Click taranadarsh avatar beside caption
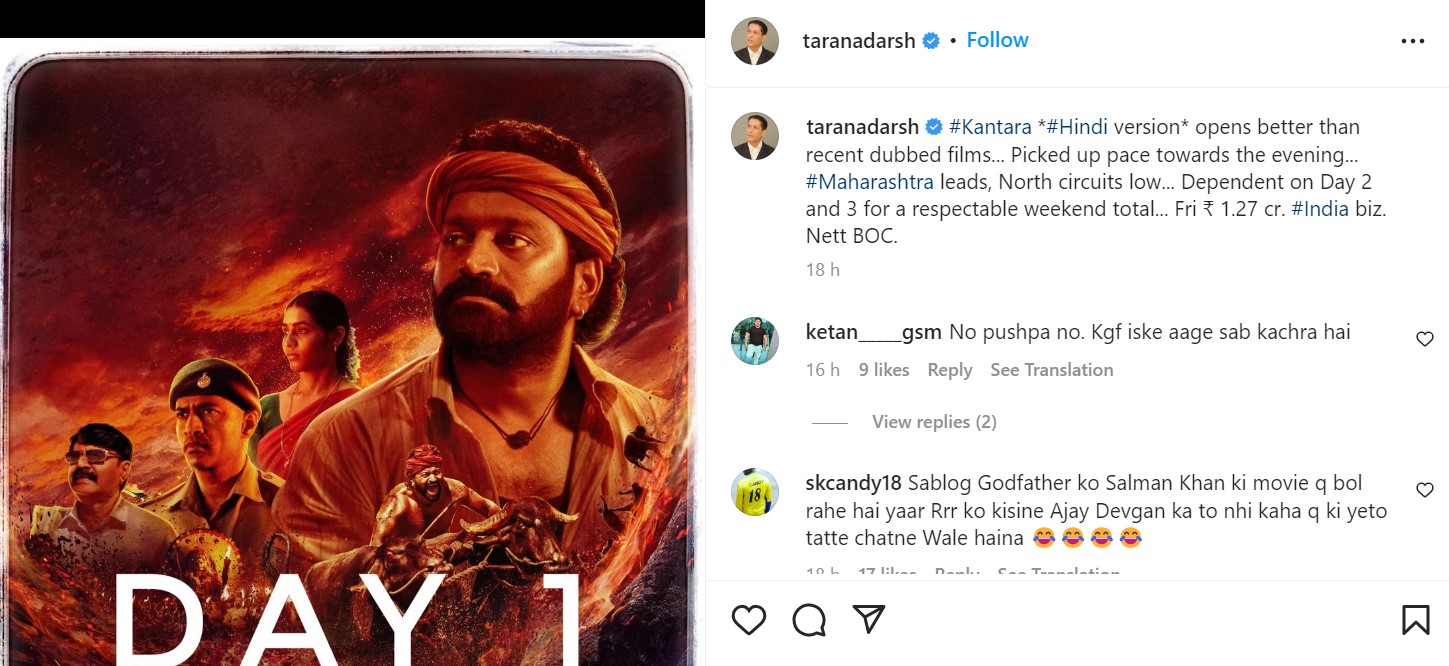The width and height of the screenshot is (1449, 666). [x=755, y=136]
